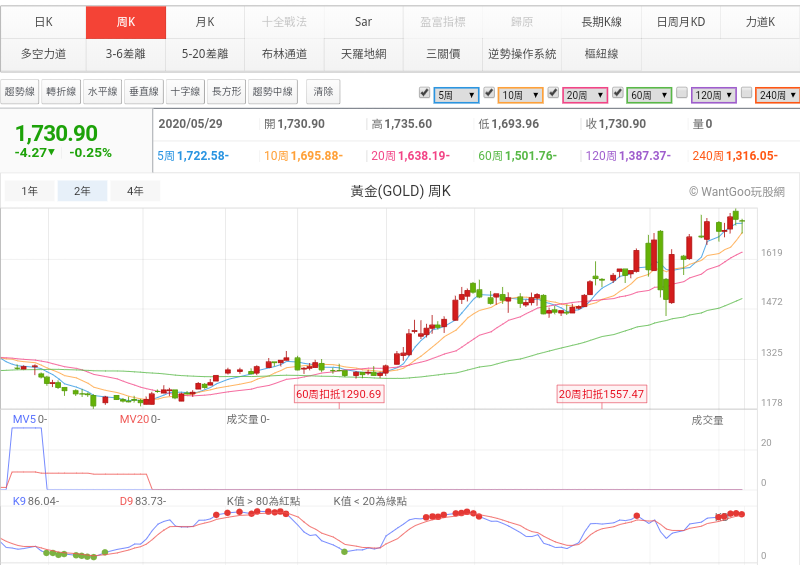Set chart range to 1年
Screen dimensions: 800x565
pyautogui.click(x=30, y=191)
